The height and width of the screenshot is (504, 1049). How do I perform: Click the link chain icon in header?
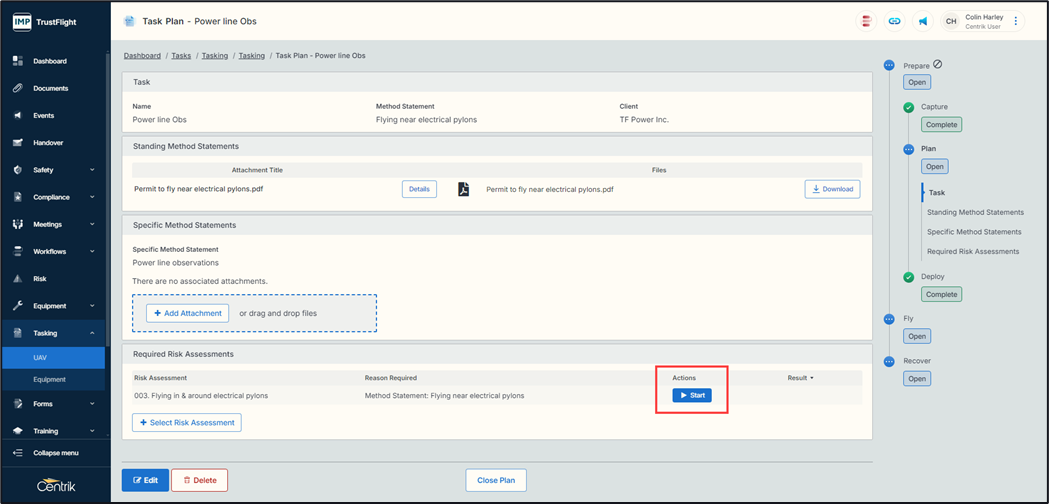894,21
